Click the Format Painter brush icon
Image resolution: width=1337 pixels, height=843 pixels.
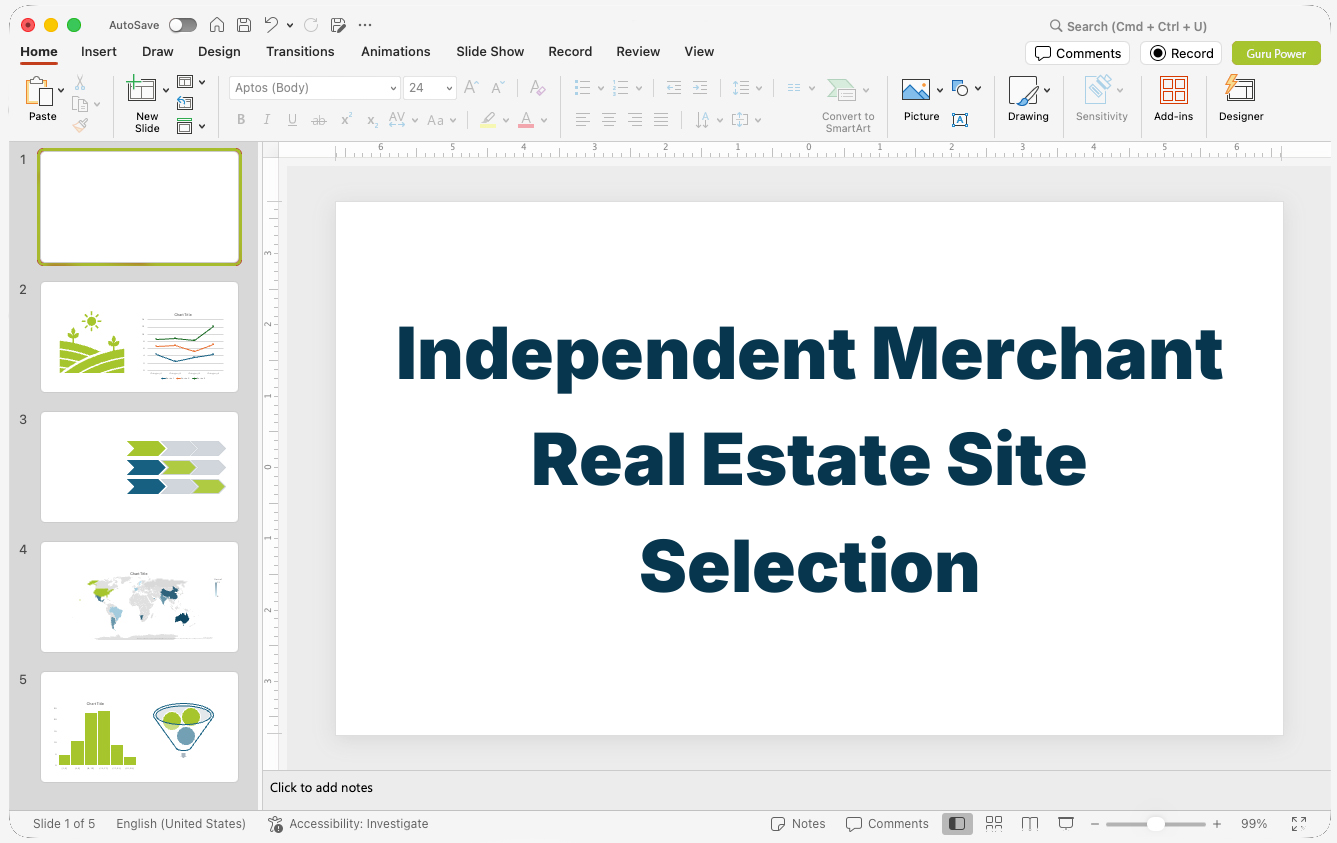[x=80, y=125]
